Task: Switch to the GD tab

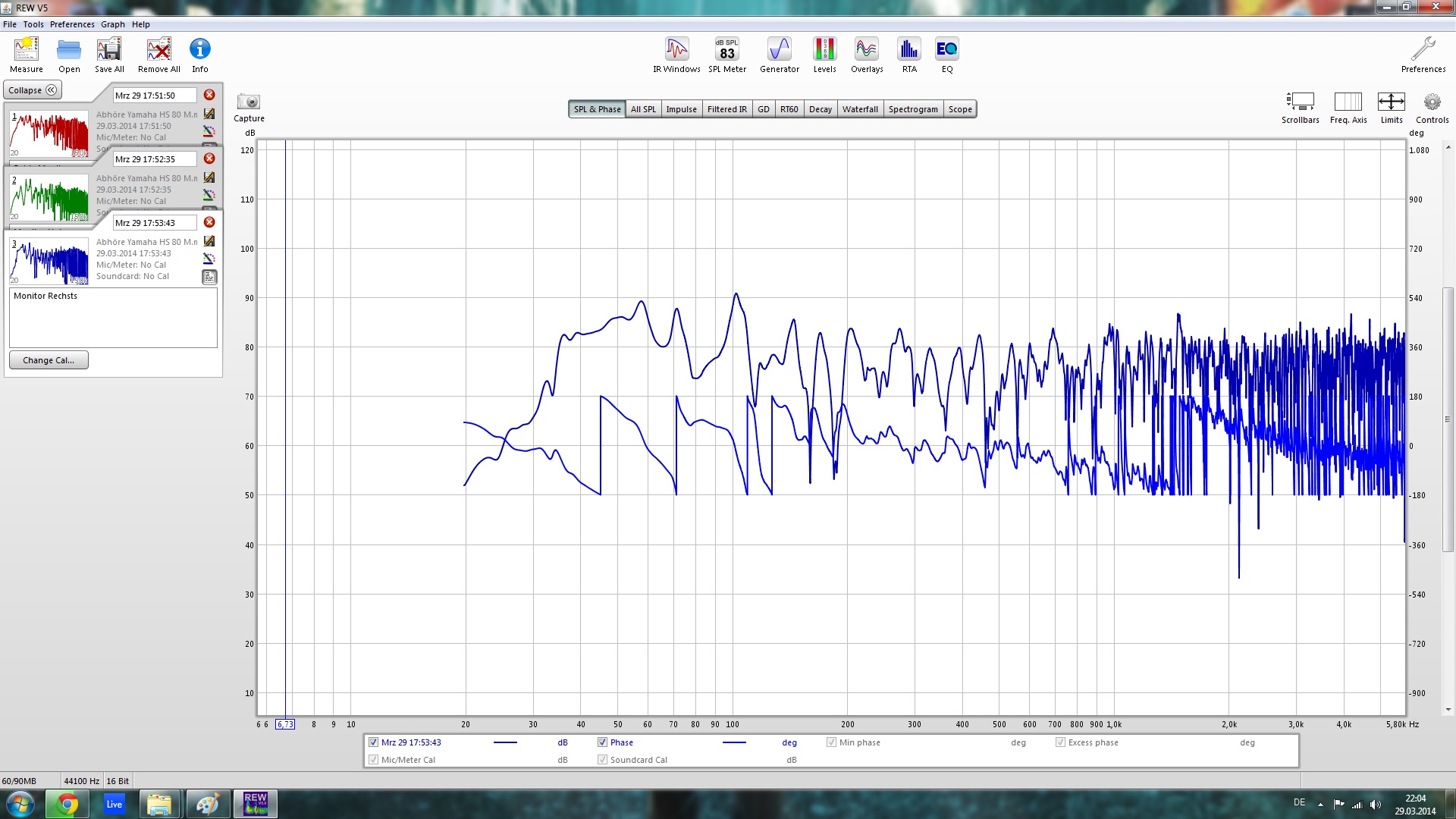Action: click(764, 109)
